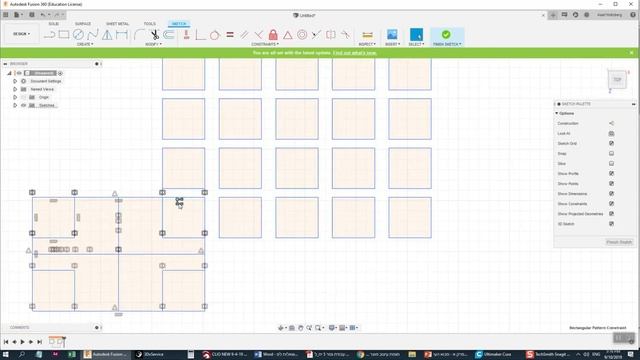Apply the Symmetry constraint
This screenshot has width=640, height=360.
point(331,35)
